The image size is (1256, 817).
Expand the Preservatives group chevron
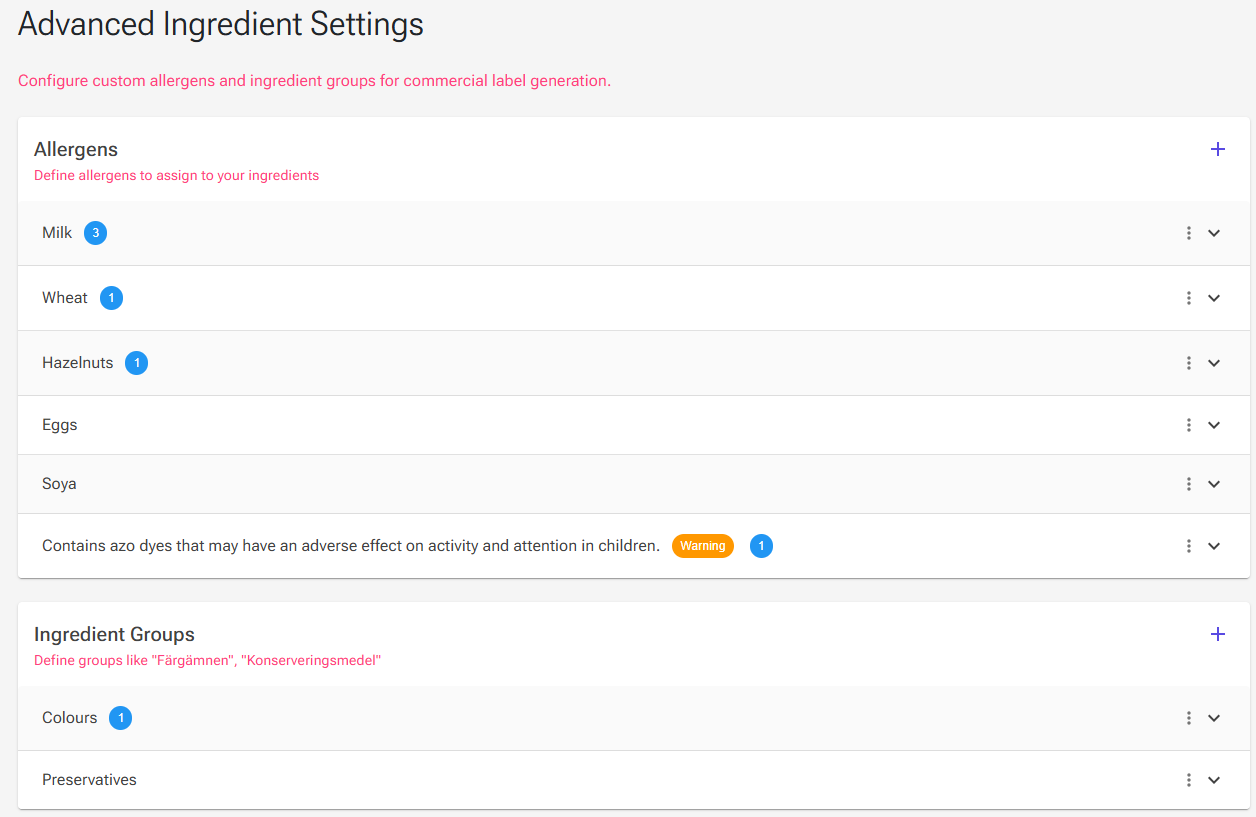[x=1214, y=780]
